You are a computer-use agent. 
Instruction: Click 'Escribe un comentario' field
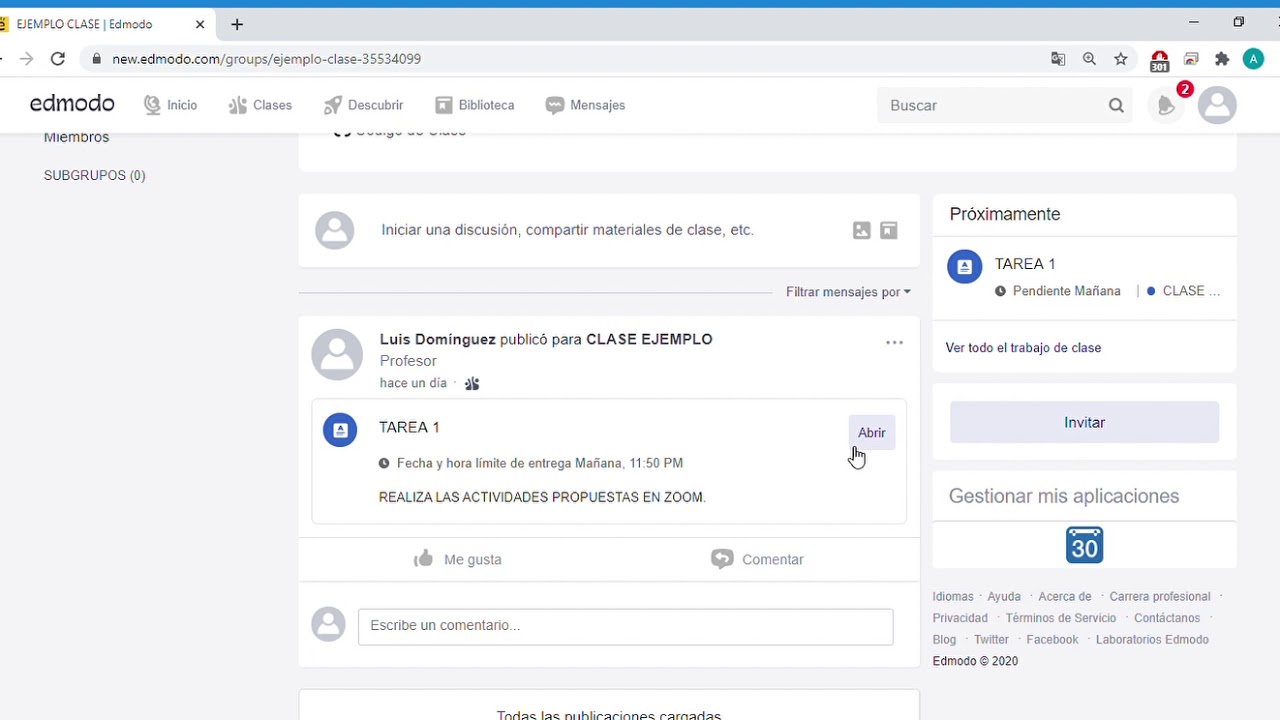click(x=625, y=626)
